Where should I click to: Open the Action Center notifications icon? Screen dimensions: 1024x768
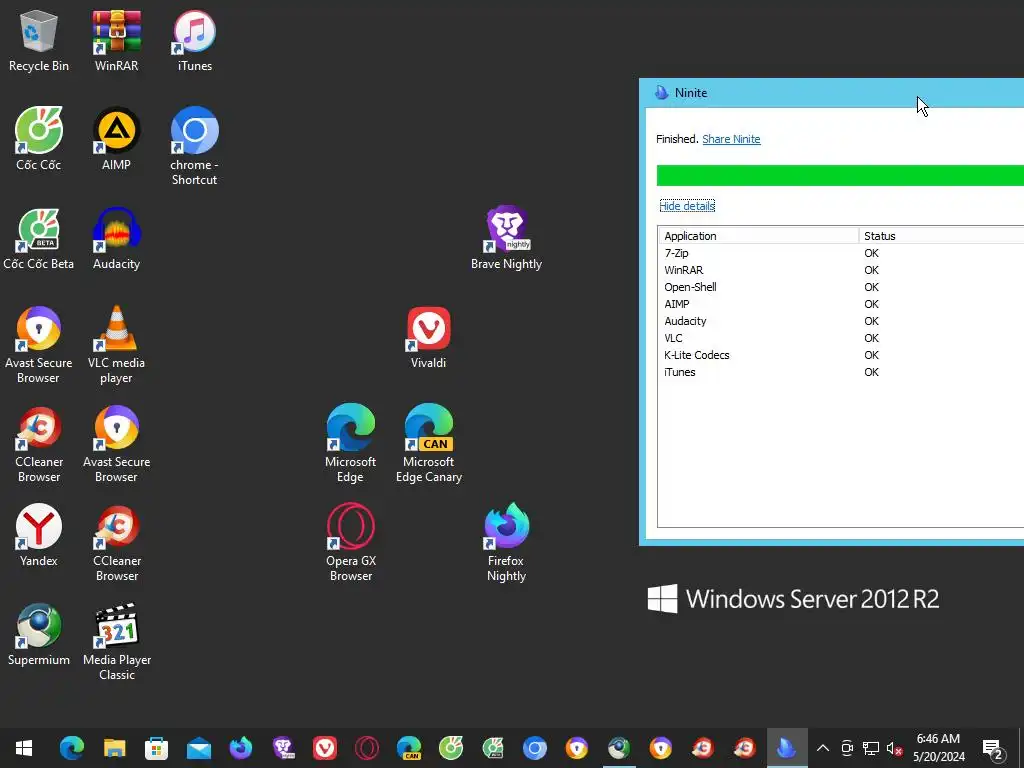pos(993,749)
